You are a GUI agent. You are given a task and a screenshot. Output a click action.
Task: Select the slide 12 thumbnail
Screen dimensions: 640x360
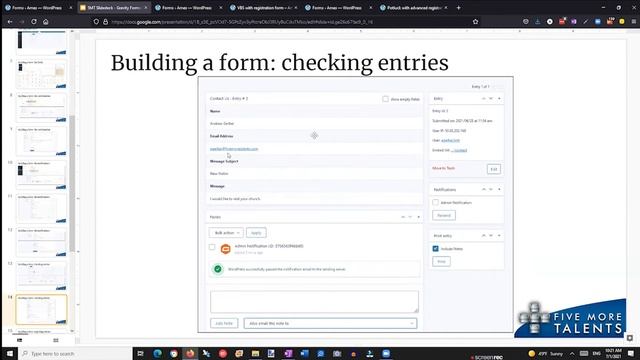[x=42, y=242]
